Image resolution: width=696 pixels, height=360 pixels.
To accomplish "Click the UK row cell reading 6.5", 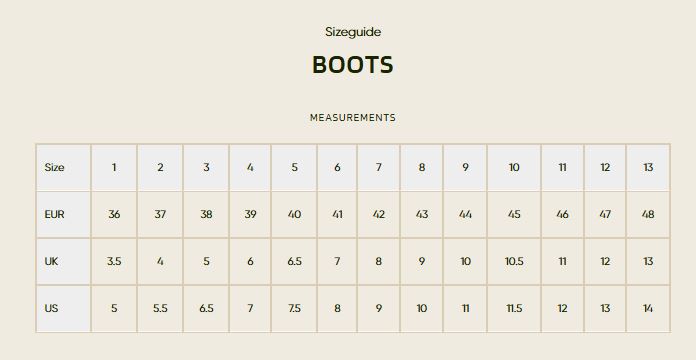I will click(x=294, y=261).
